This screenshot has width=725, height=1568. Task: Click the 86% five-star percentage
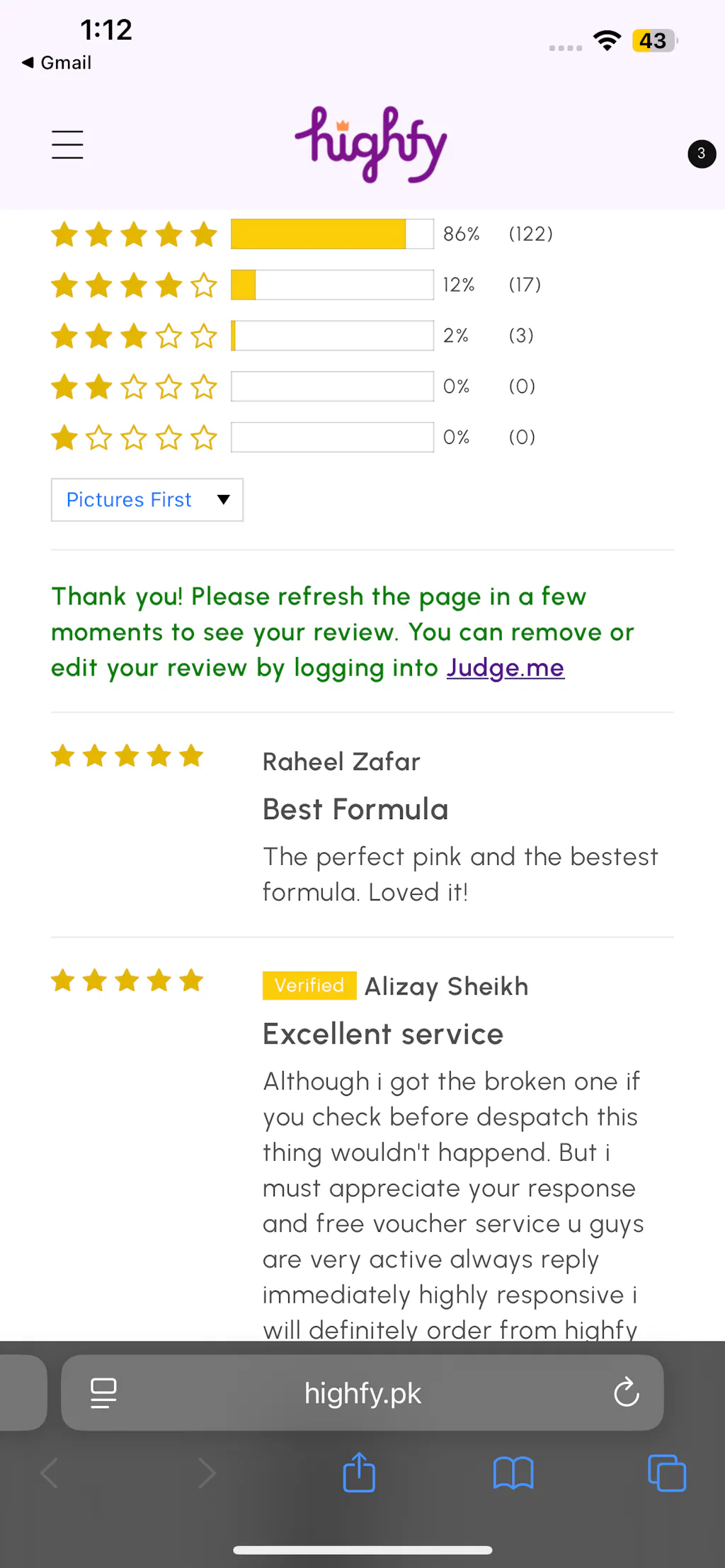[x=461, y=234]
